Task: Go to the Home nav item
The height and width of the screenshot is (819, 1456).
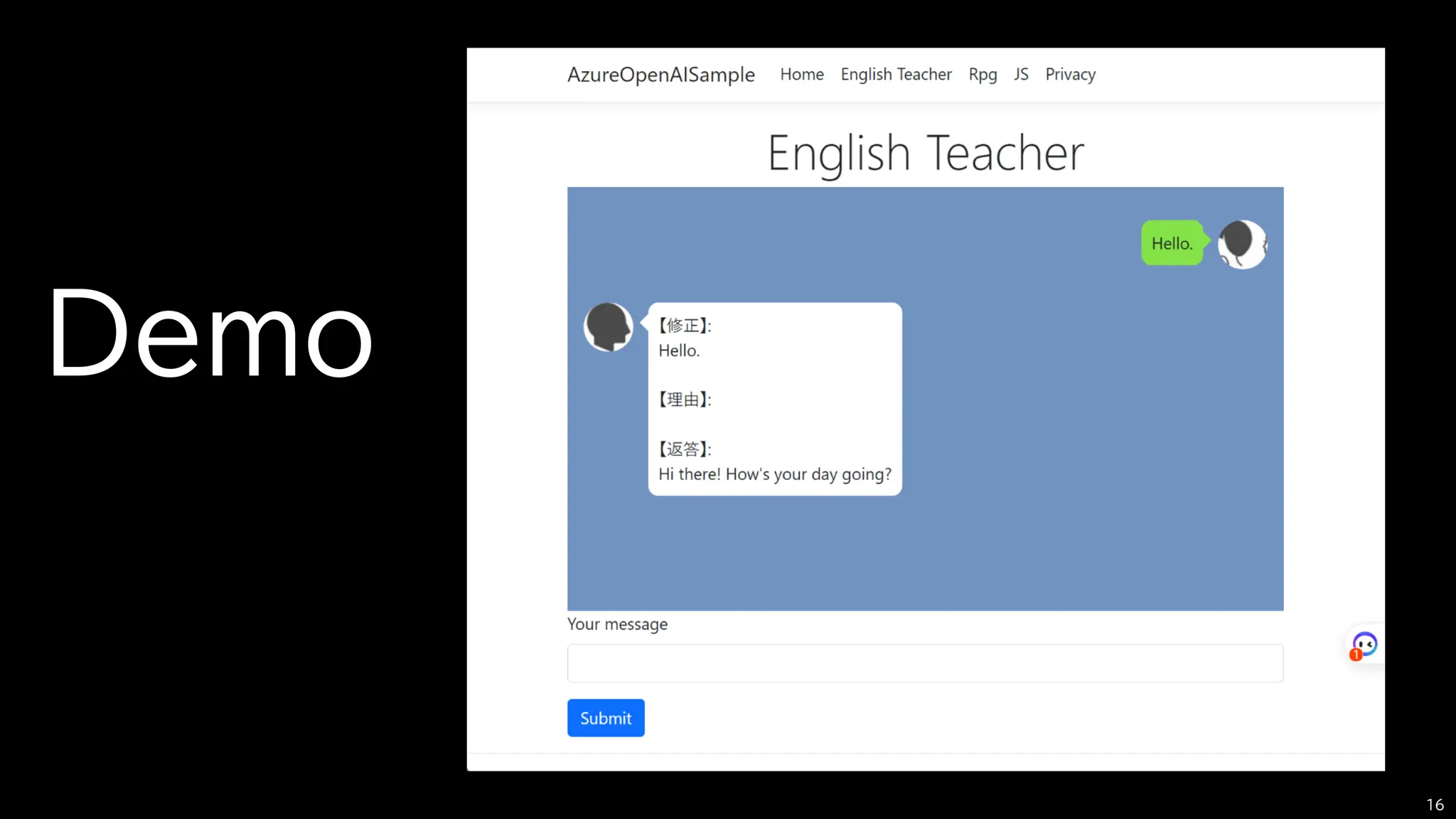Action: (x=801, y=75)
